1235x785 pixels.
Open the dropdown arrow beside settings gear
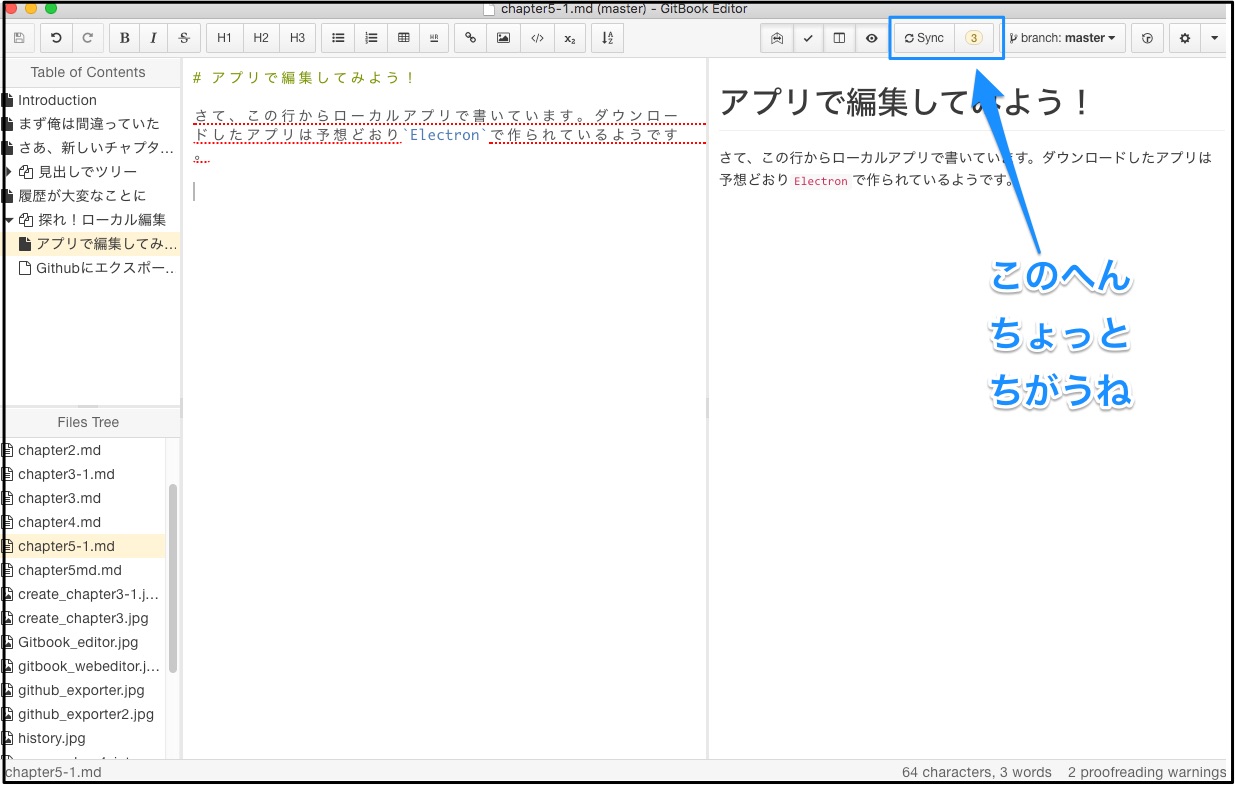coord(1214,38)
